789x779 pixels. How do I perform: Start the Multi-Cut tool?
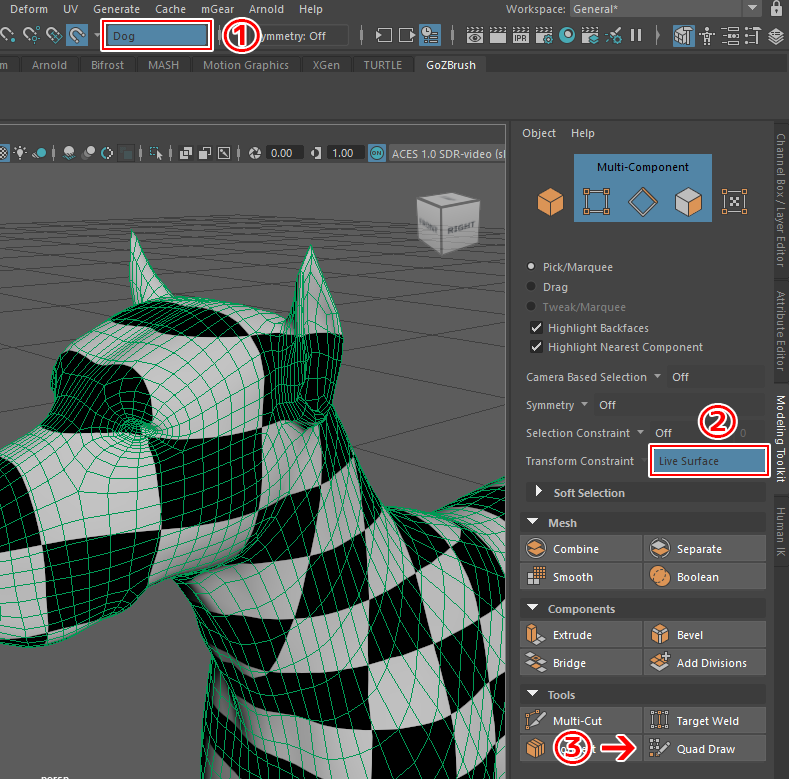tap(581, 721)
